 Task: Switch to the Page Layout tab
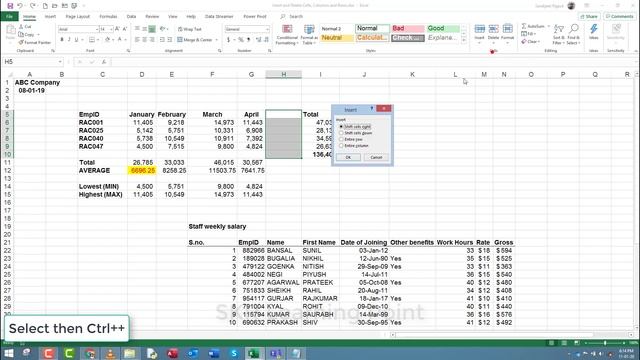point(78,17)
